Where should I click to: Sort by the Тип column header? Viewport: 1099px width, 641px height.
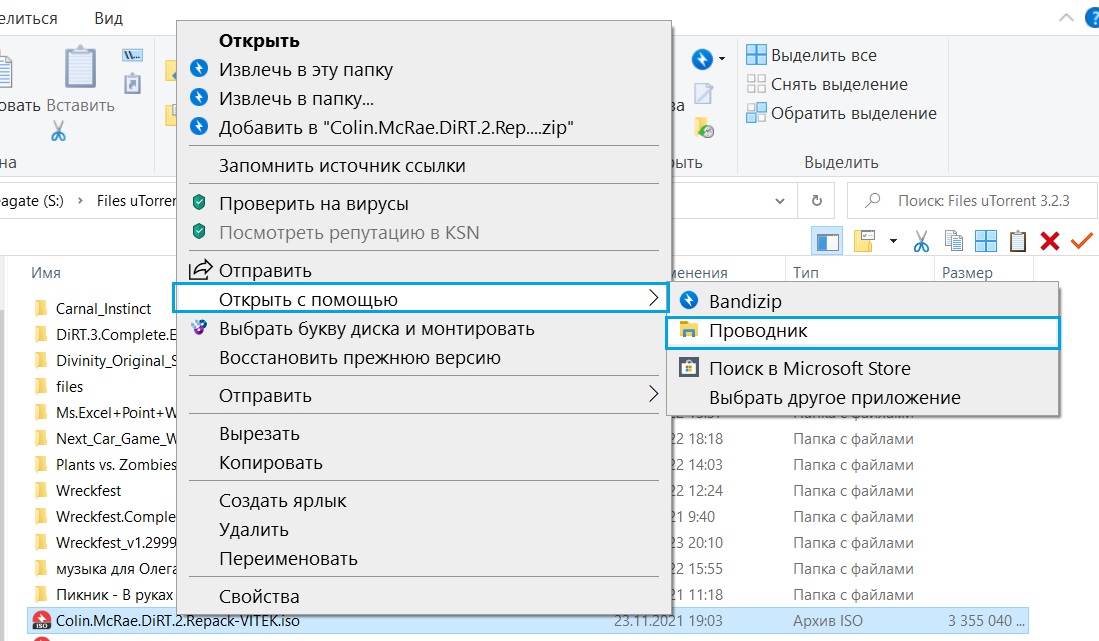(806, 273)
